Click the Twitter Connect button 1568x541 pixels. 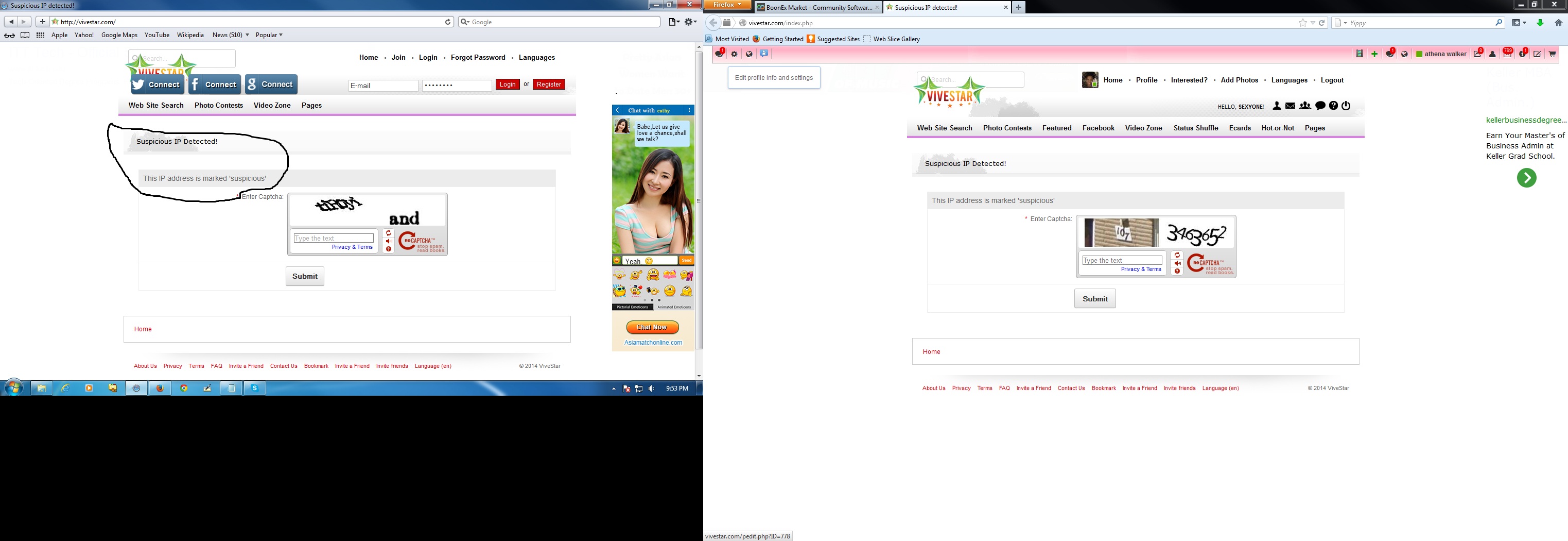point(157,84)
